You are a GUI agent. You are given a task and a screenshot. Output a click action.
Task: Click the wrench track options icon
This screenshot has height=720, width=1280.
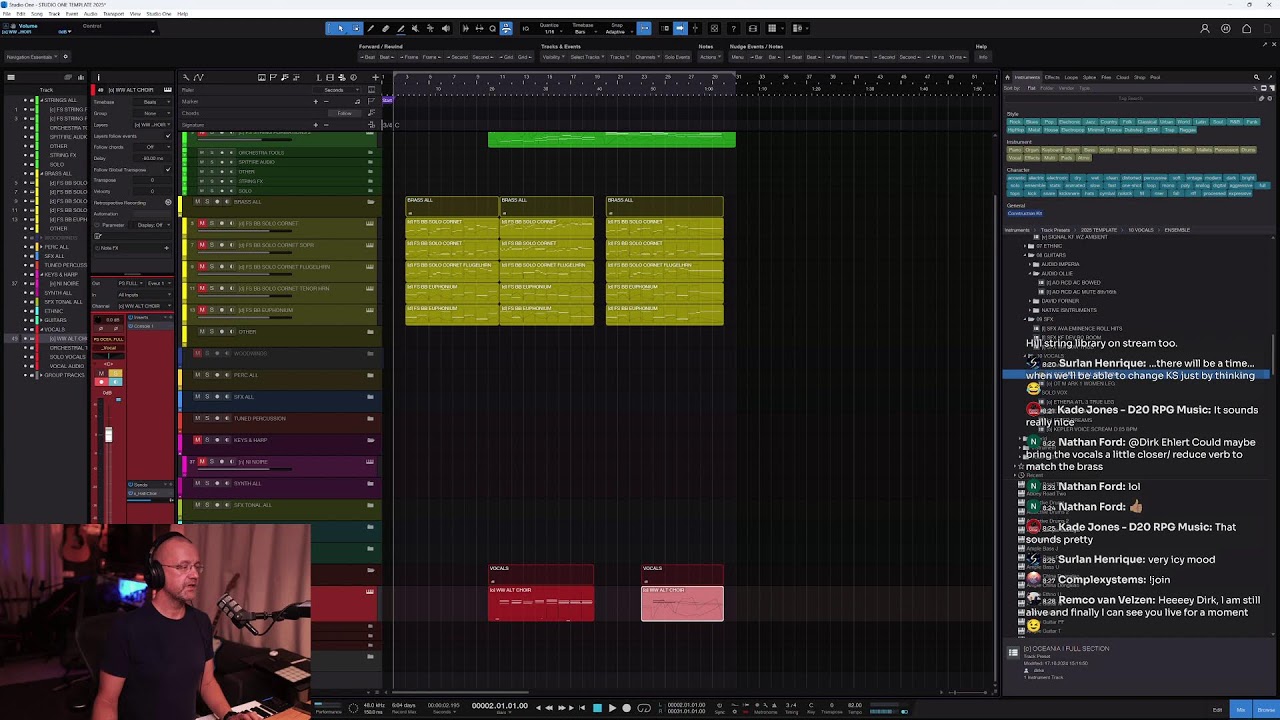(187, 77)
